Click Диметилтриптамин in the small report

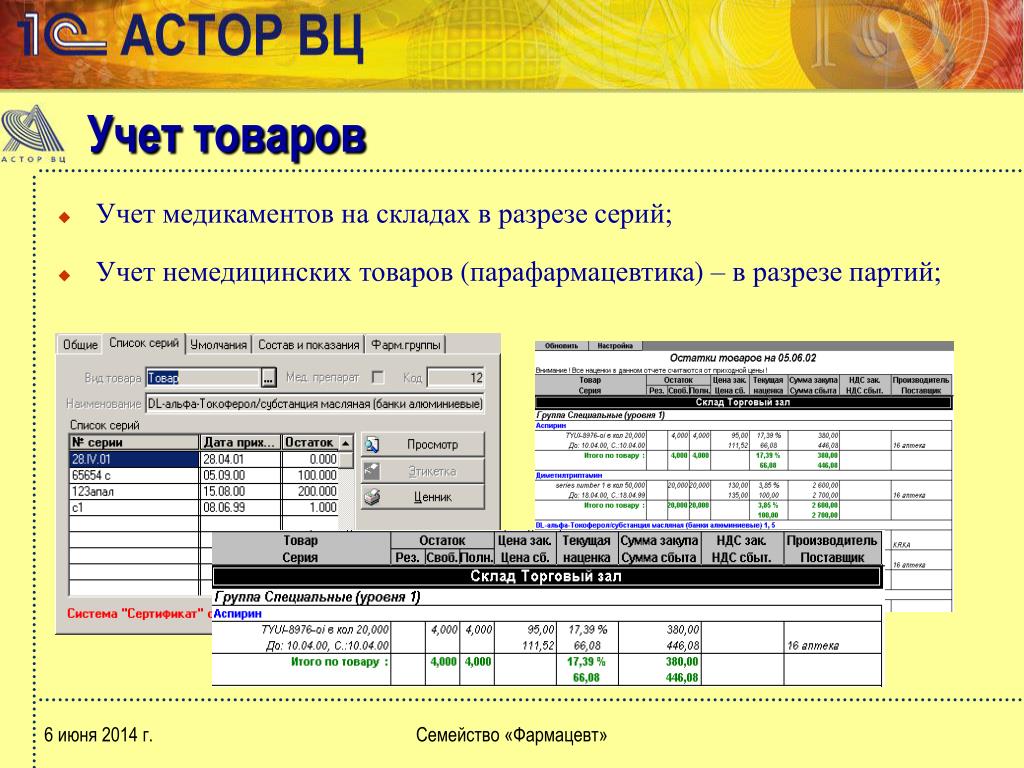coord(569,475)
